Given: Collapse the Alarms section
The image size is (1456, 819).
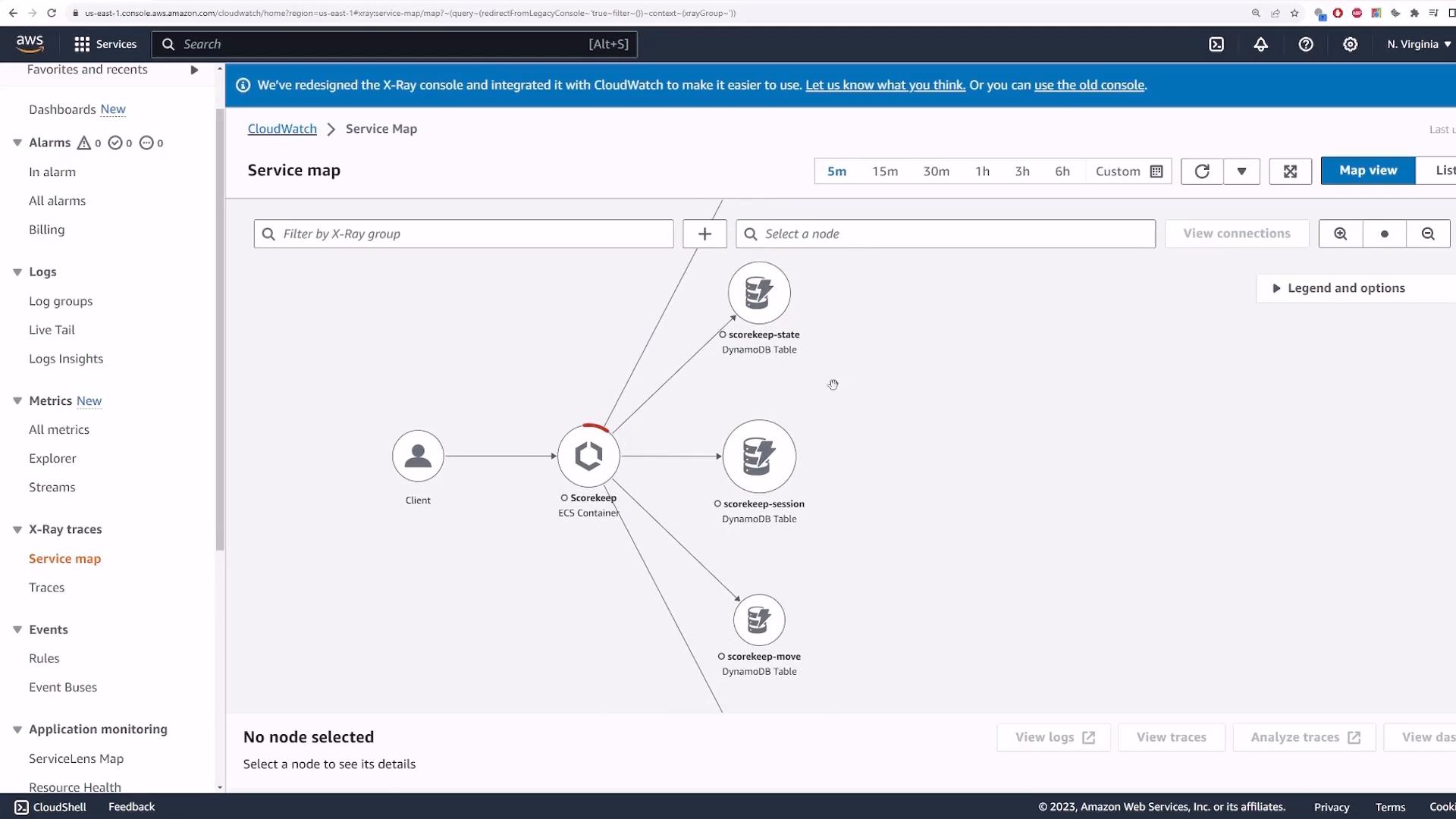Looking at the screenshot, I should (17, 143).
